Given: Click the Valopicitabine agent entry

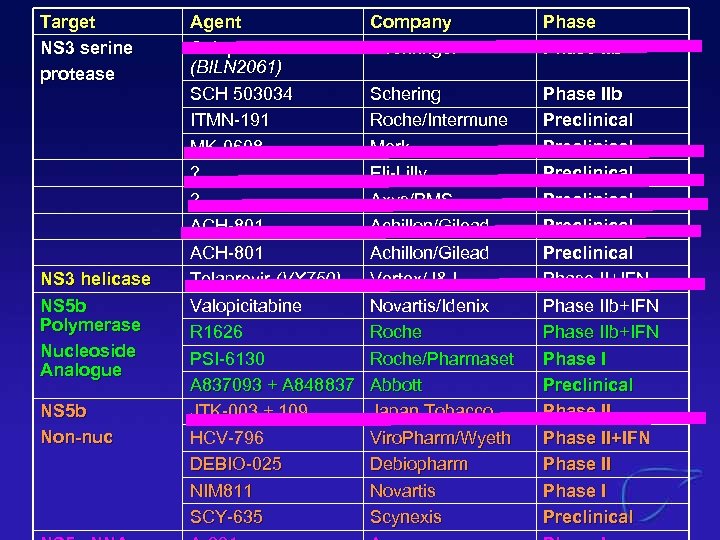Looking at the screenshot, I should tap(245, 306).
